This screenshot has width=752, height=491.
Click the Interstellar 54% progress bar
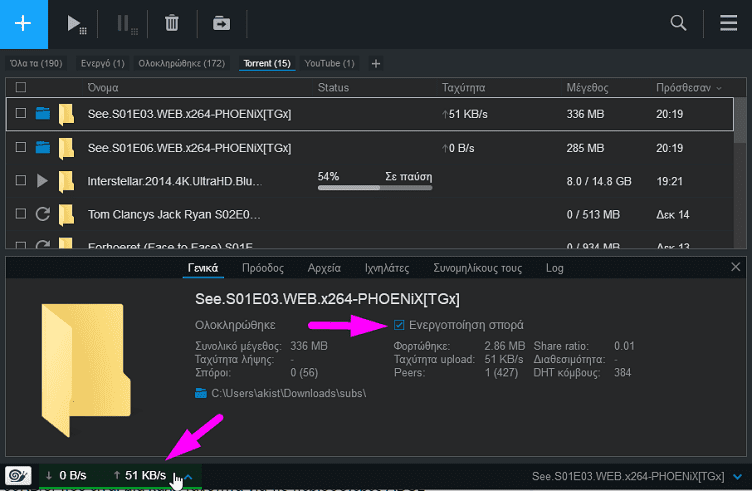coord(375,187)
